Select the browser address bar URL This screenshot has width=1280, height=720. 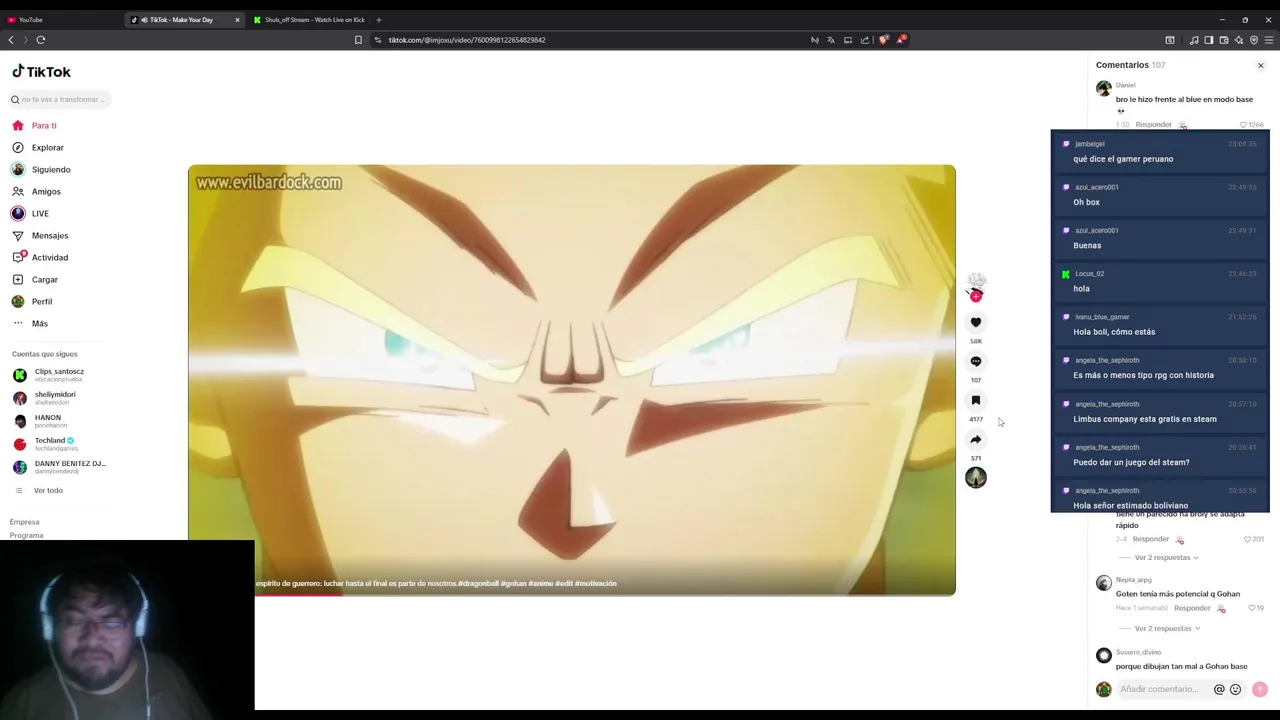[x=467, y=40]
